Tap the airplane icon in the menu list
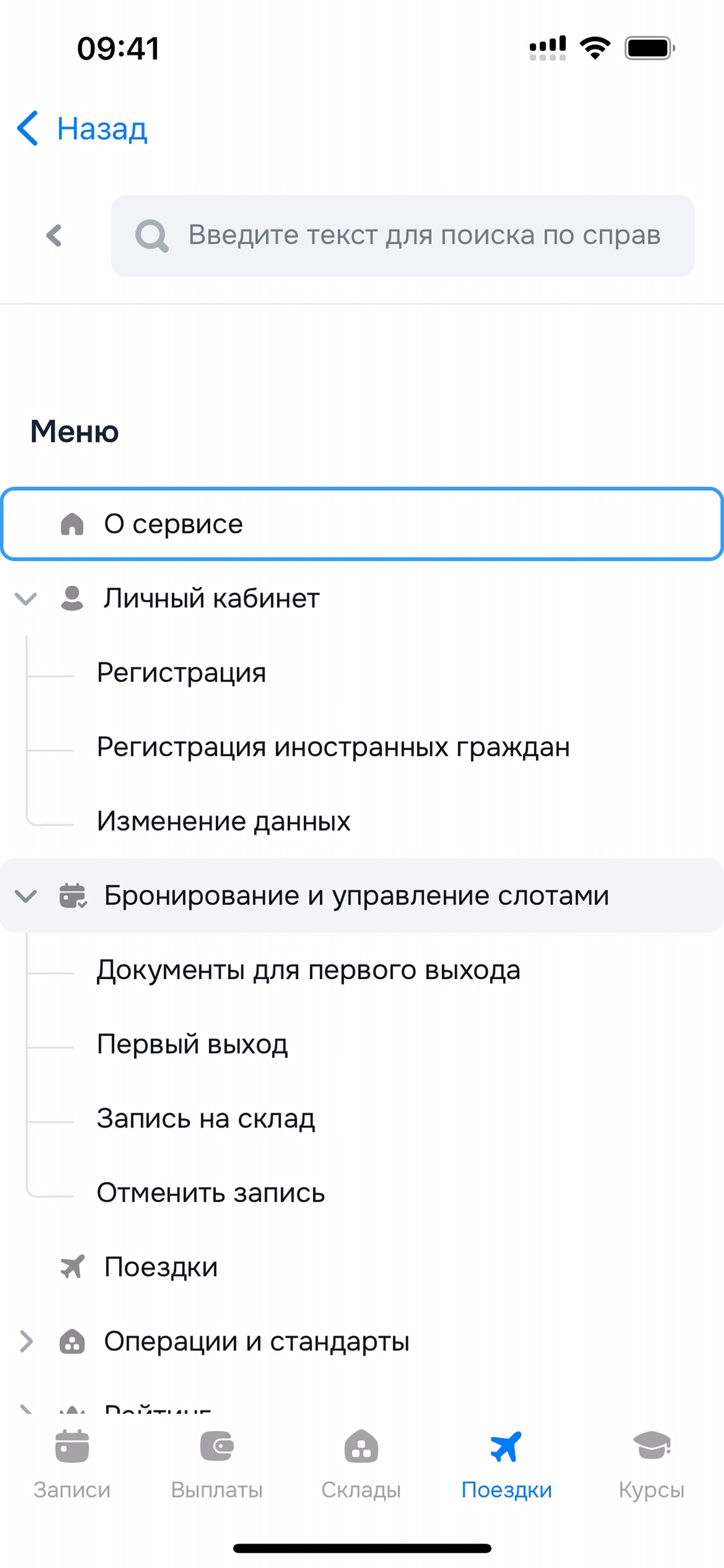The width and height of the screenshot is (724, 1568). tap(72, 1267)
